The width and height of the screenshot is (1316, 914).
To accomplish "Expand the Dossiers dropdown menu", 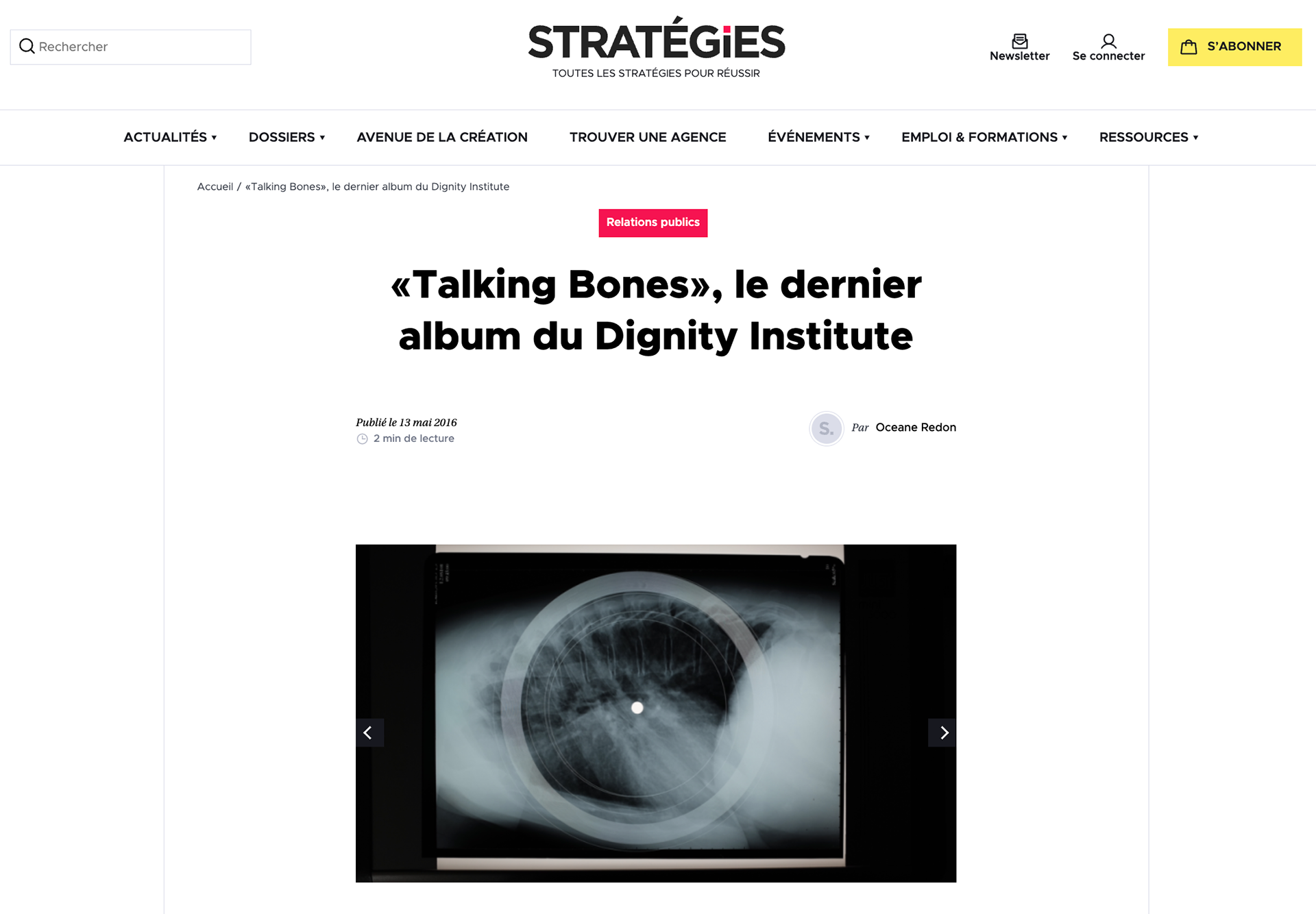I will coord(287,137).
